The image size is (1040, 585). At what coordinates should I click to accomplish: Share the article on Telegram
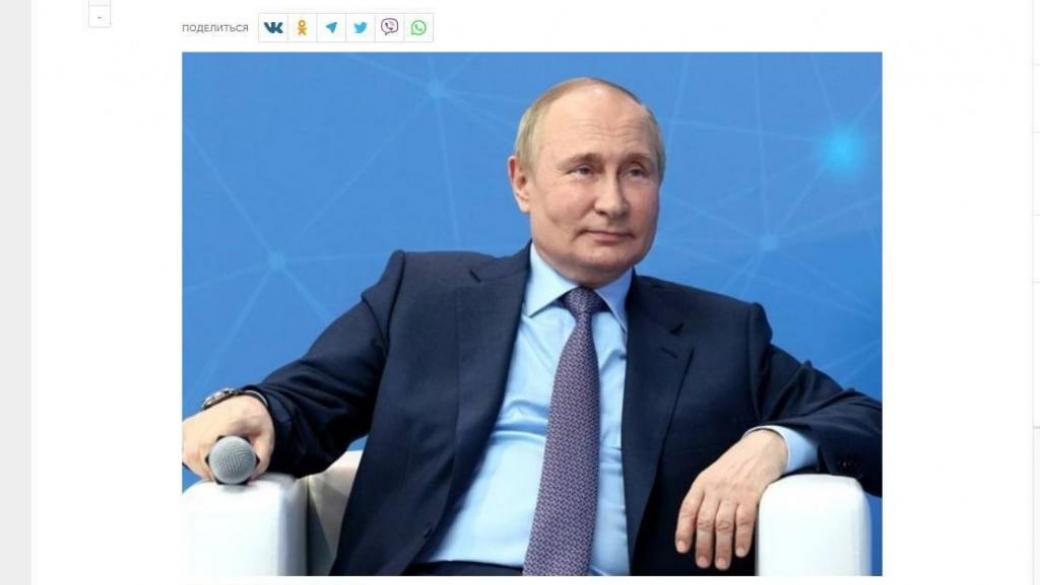click(x=332, y=28)
